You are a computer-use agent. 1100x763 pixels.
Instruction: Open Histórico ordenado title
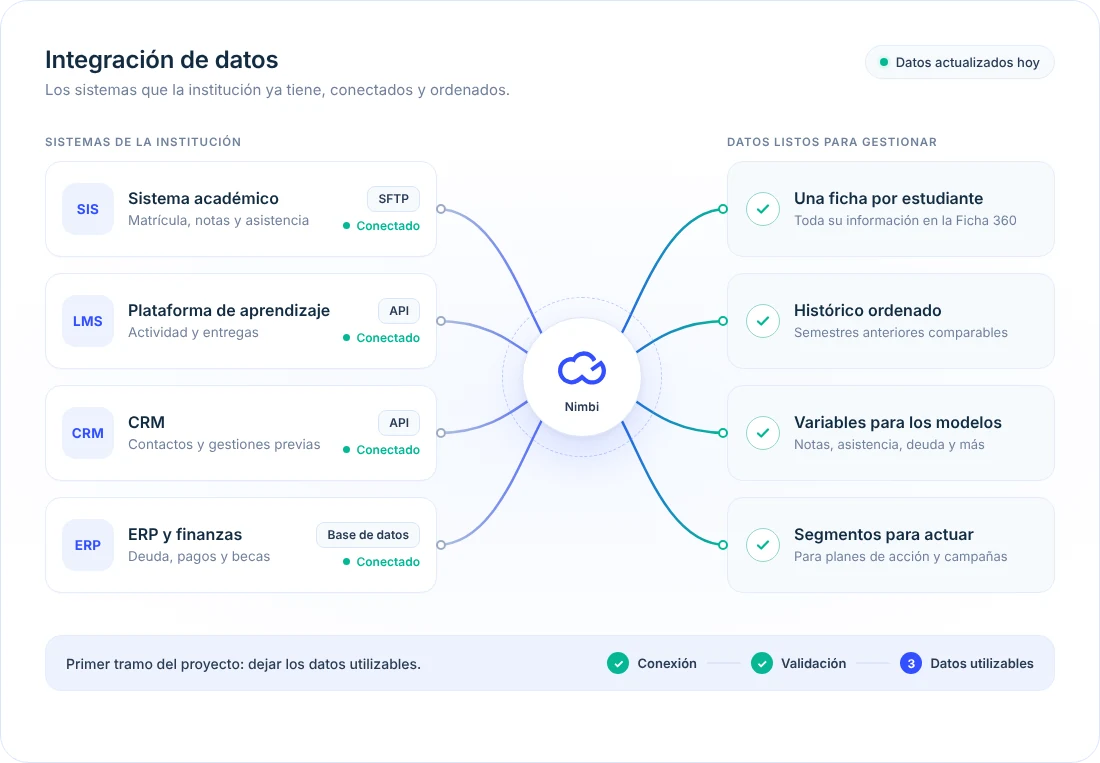[868, 311]
